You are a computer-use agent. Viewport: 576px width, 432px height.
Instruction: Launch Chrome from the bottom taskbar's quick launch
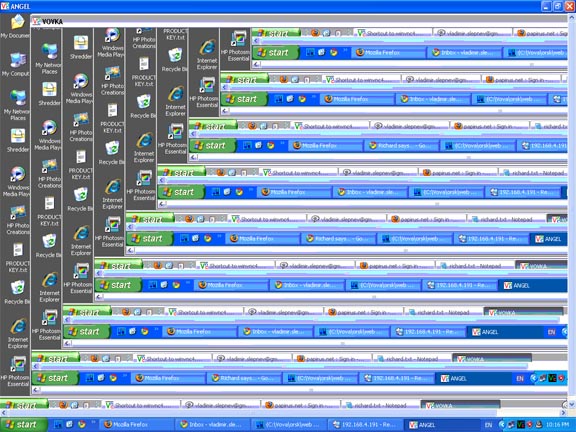coord(82,425)
